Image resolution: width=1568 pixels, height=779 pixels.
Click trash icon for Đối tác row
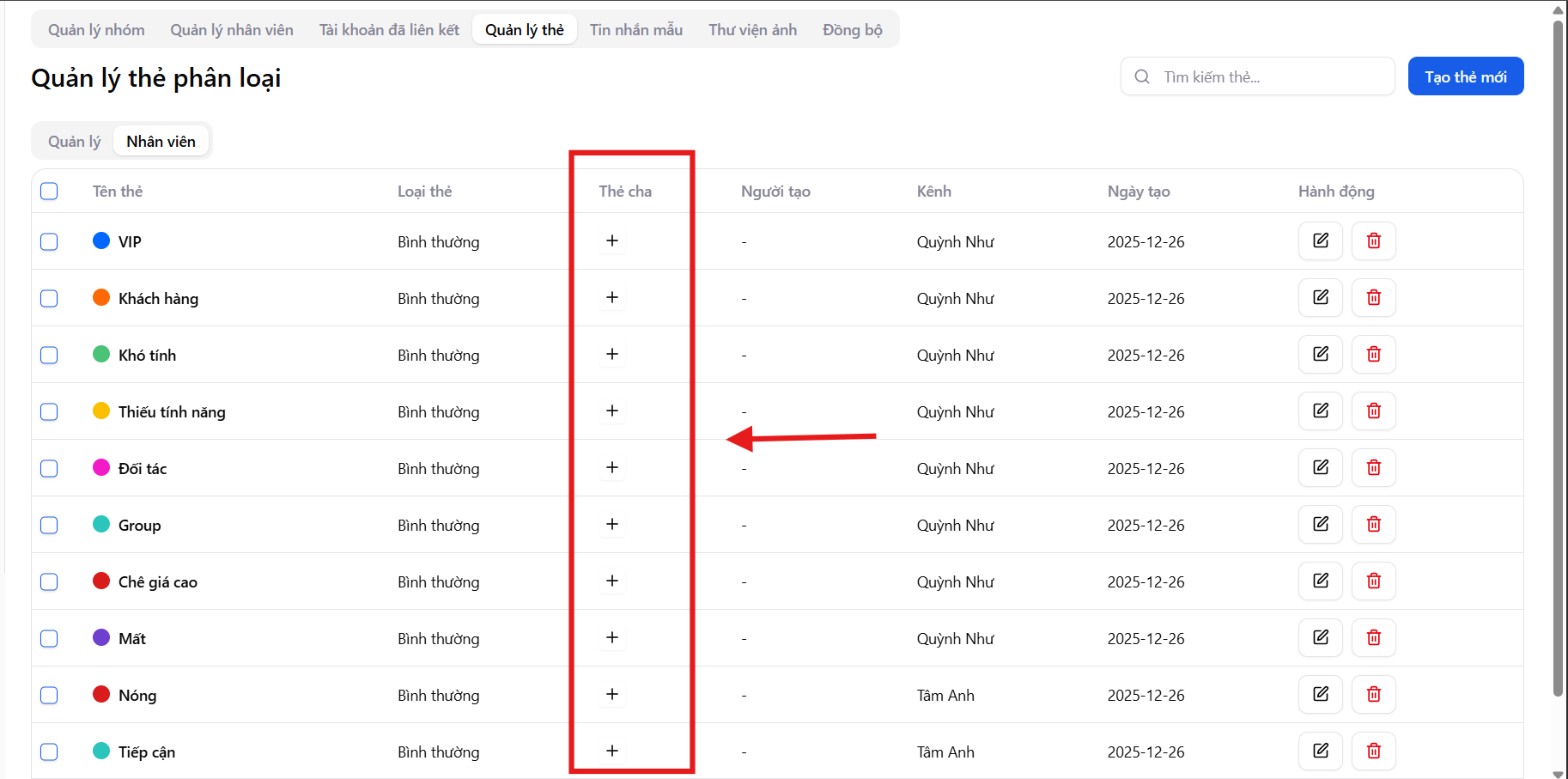click(x=1373, y=467)
